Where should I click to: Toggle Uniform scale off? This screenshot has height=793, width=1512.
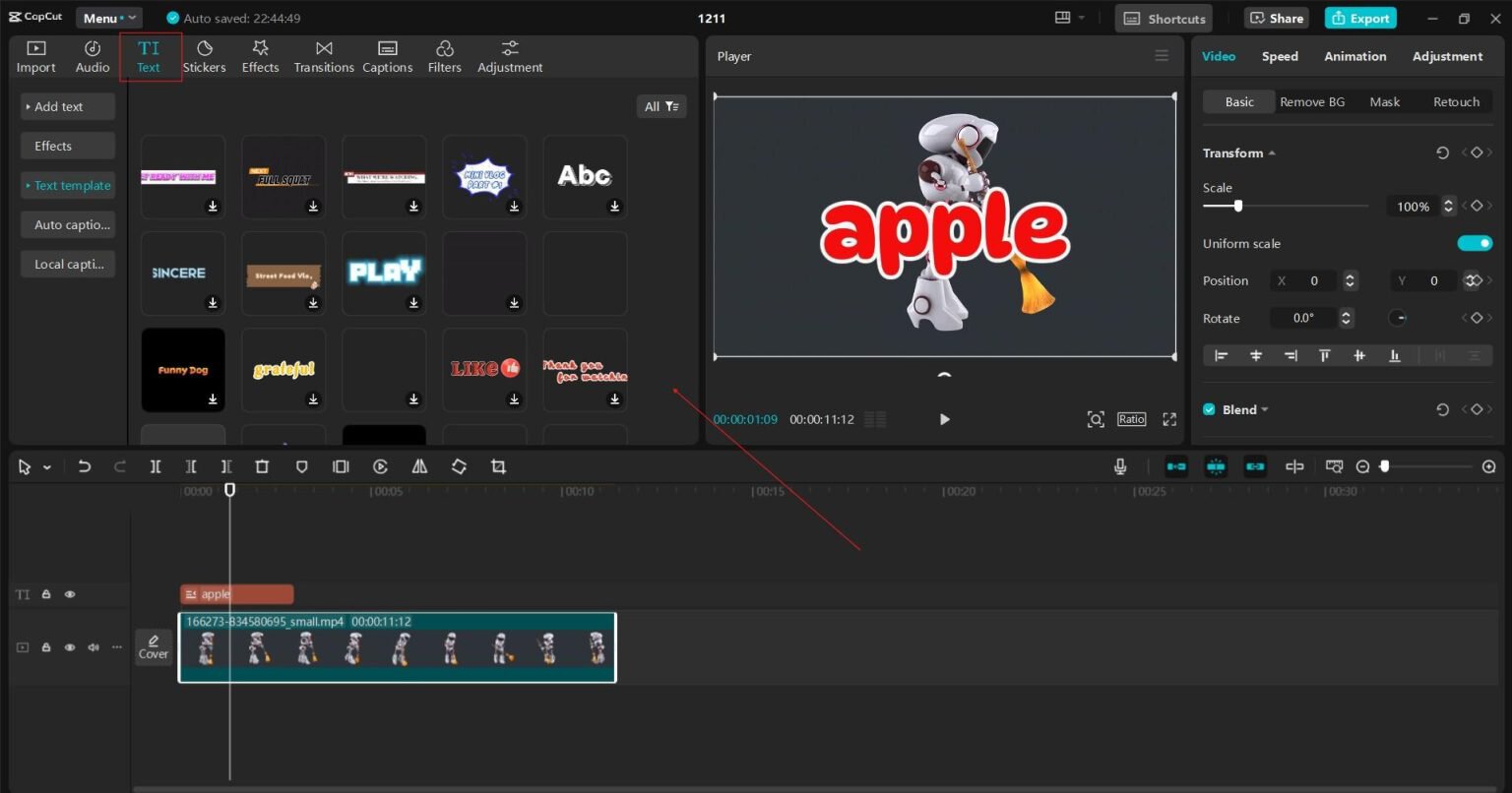point(1475,243)
